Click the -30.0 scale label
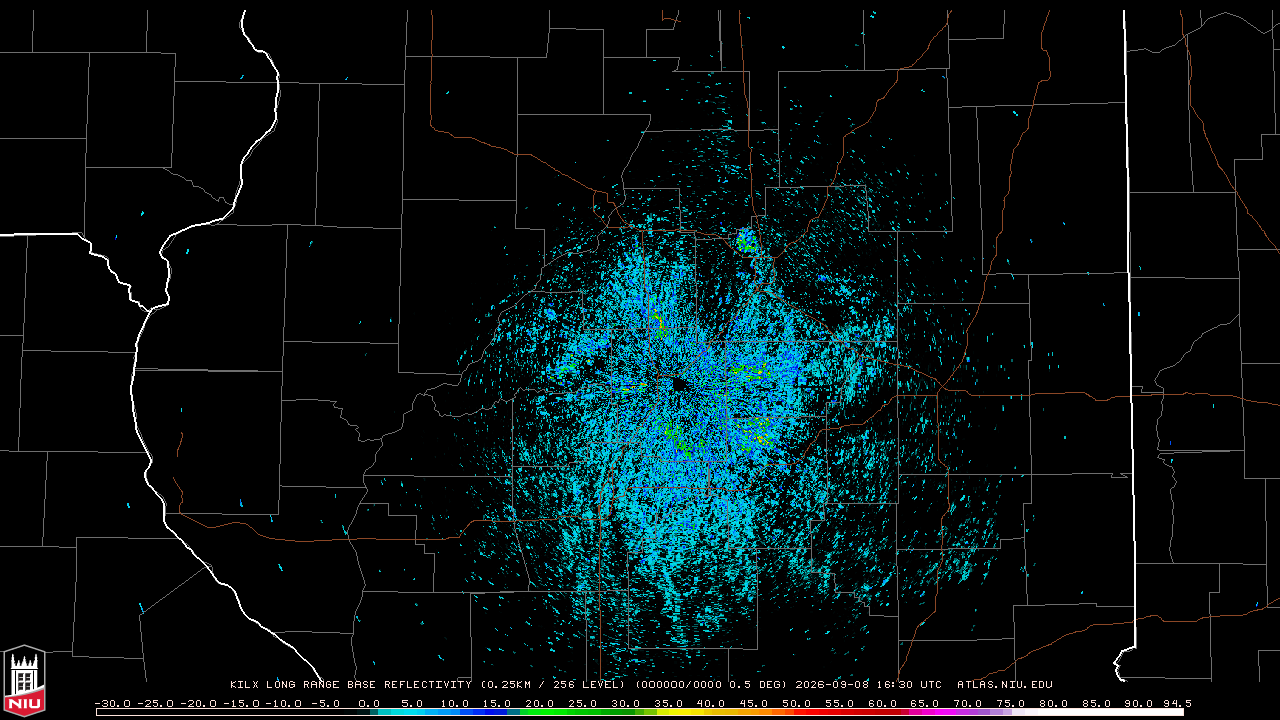Image resolution: width=1280 pixels, height=720 pixels. click(112, 703)
